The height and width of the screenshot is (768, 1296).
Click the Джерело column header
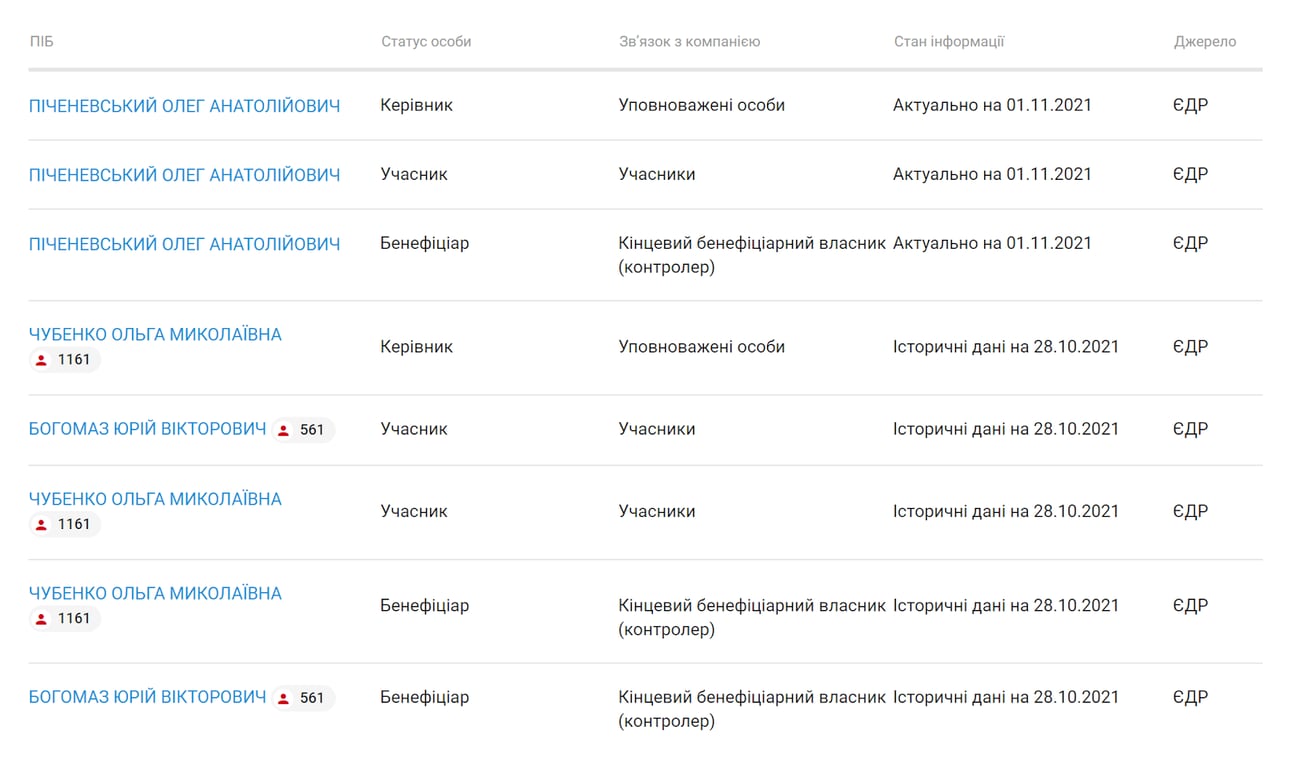pyautogui.click(x=1205, y=42)
